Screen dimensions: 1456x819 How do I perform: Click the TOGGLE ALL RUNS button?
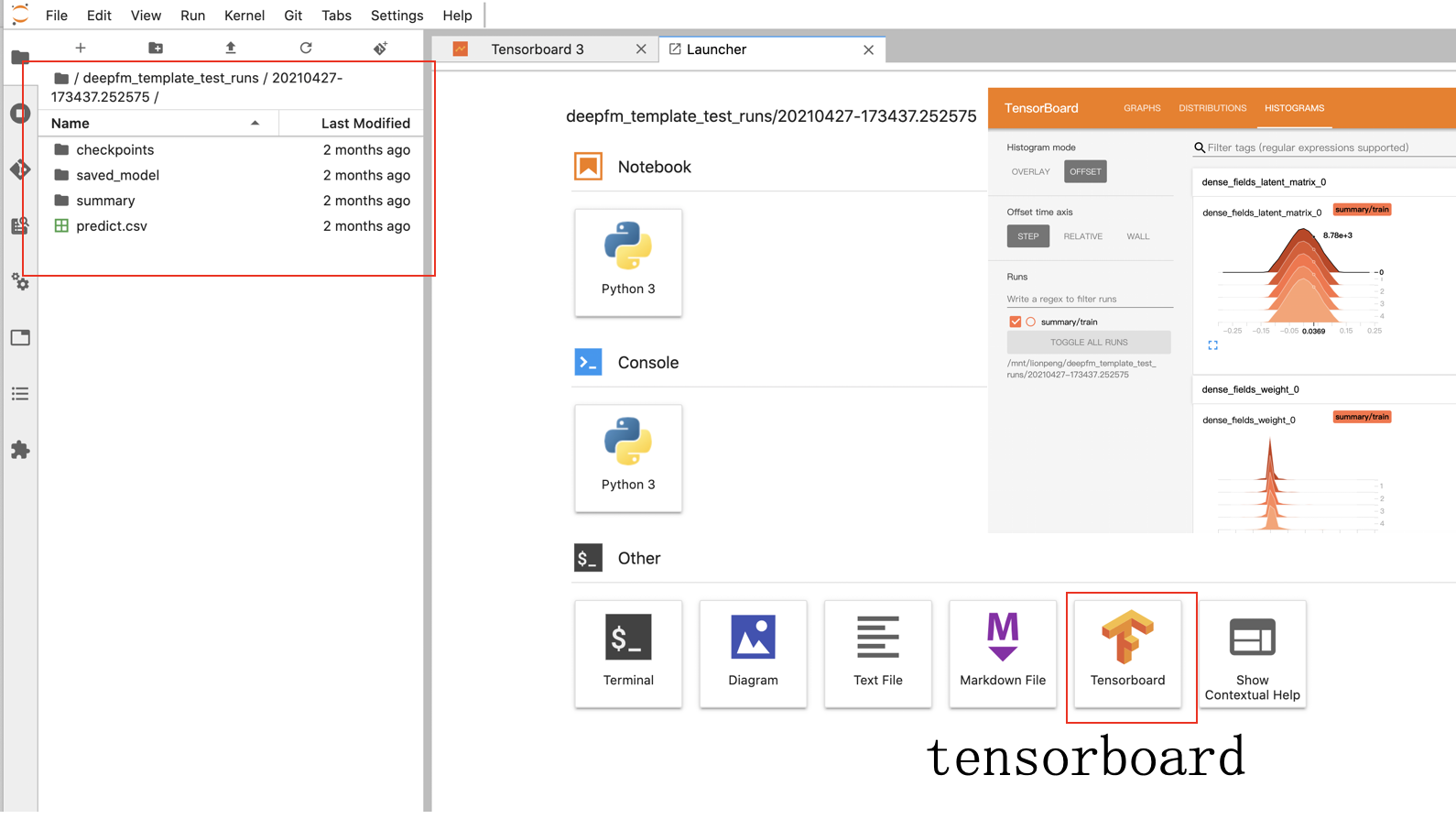pos(1089,343)
